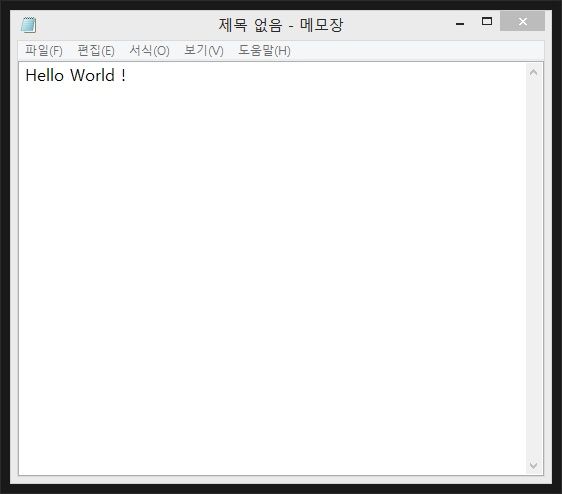Viewport: 562px width, 494px height.
Task: Click the scrollbar up arrow
Action: click(x=533, y=73)
